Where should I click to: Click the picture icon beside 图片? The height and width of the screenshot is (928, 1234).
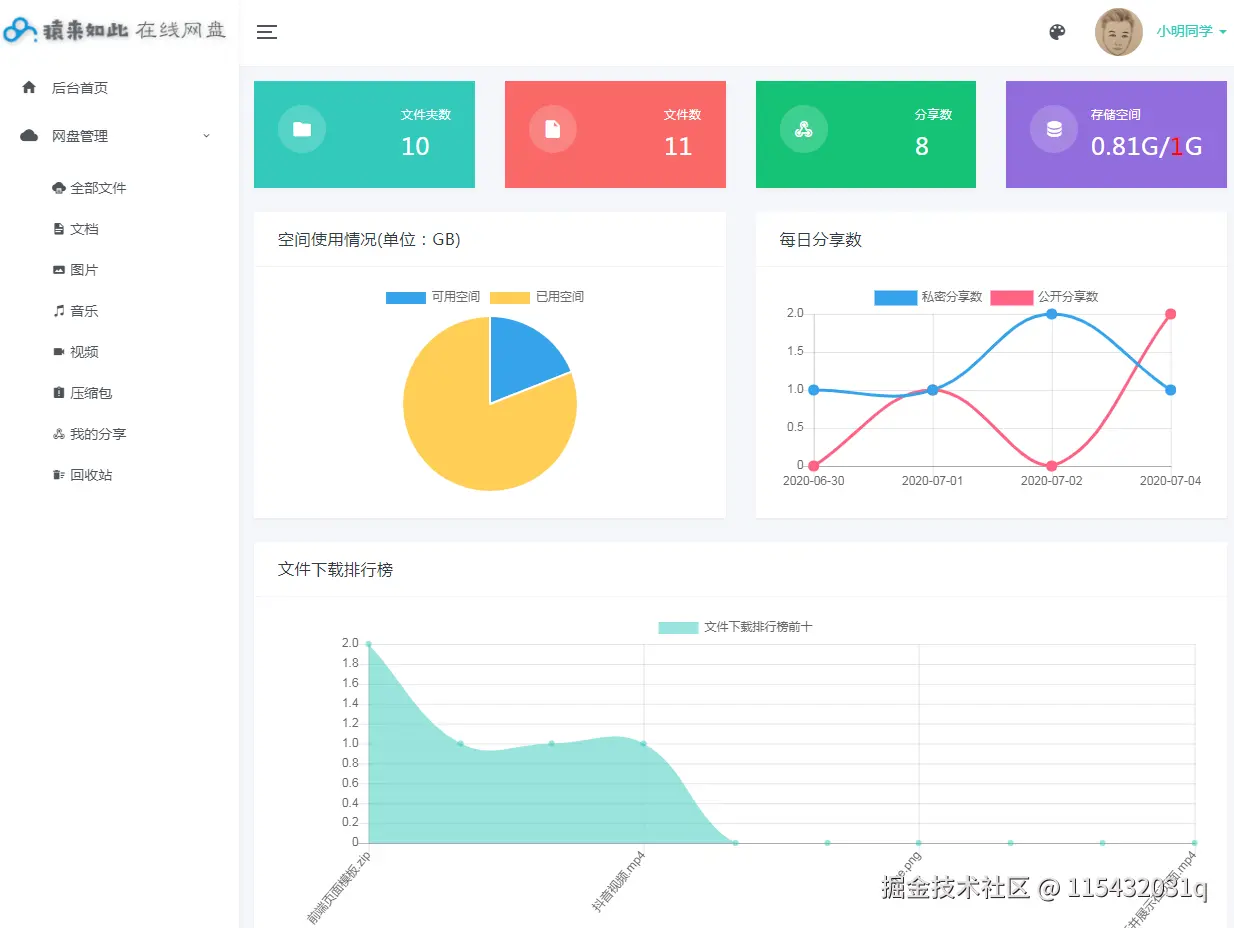(x=58, y=270)
